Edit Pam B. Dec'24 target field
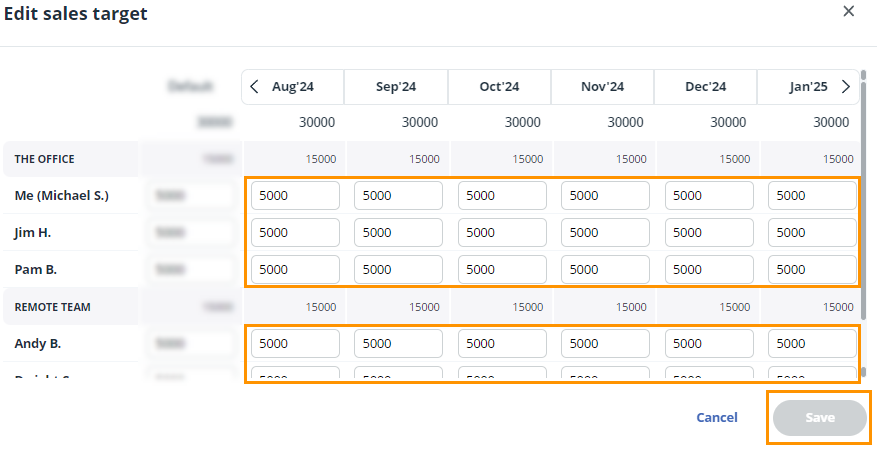 coord(709,270)
